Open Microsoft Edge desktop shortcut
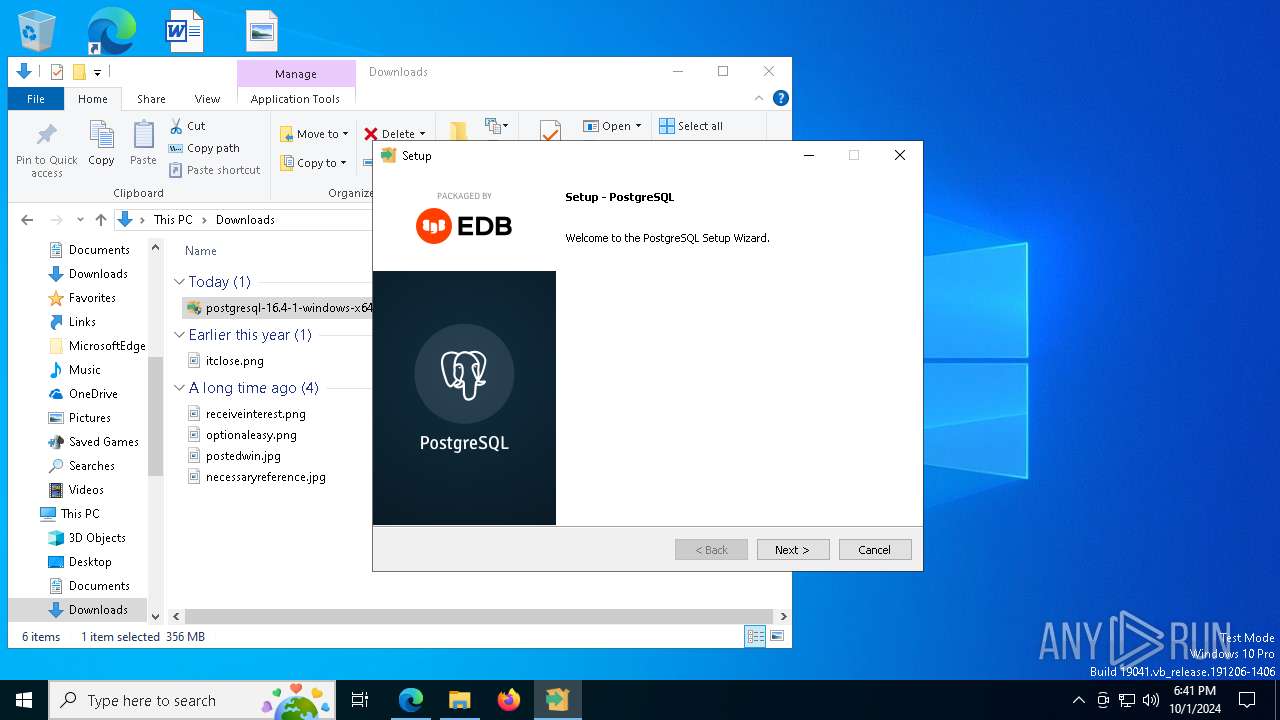Screen dimensions: 1280x720 pyautogui.click(x=111, y=31)
